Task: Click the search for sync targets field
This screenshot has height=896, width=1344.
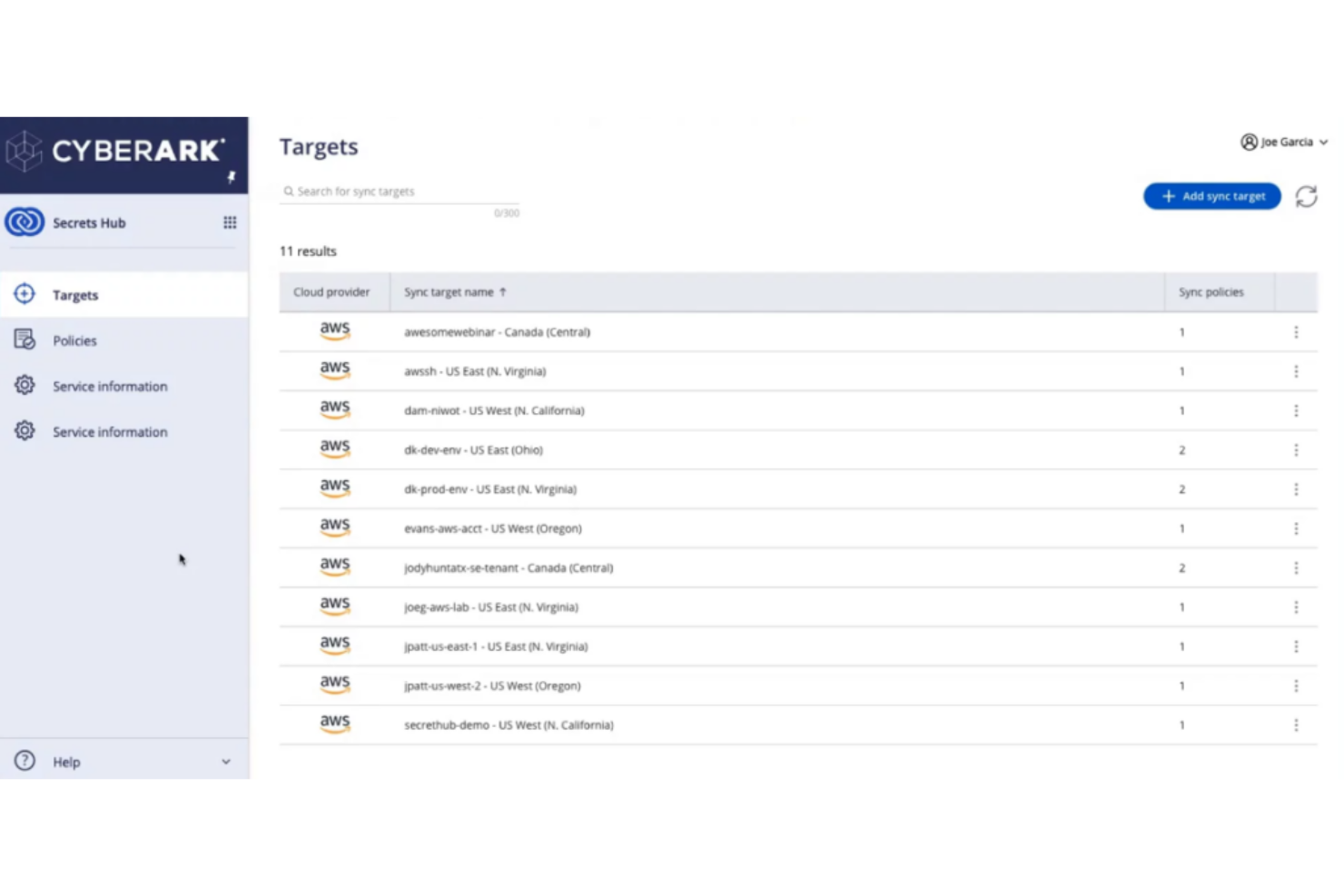Action: 400,191
